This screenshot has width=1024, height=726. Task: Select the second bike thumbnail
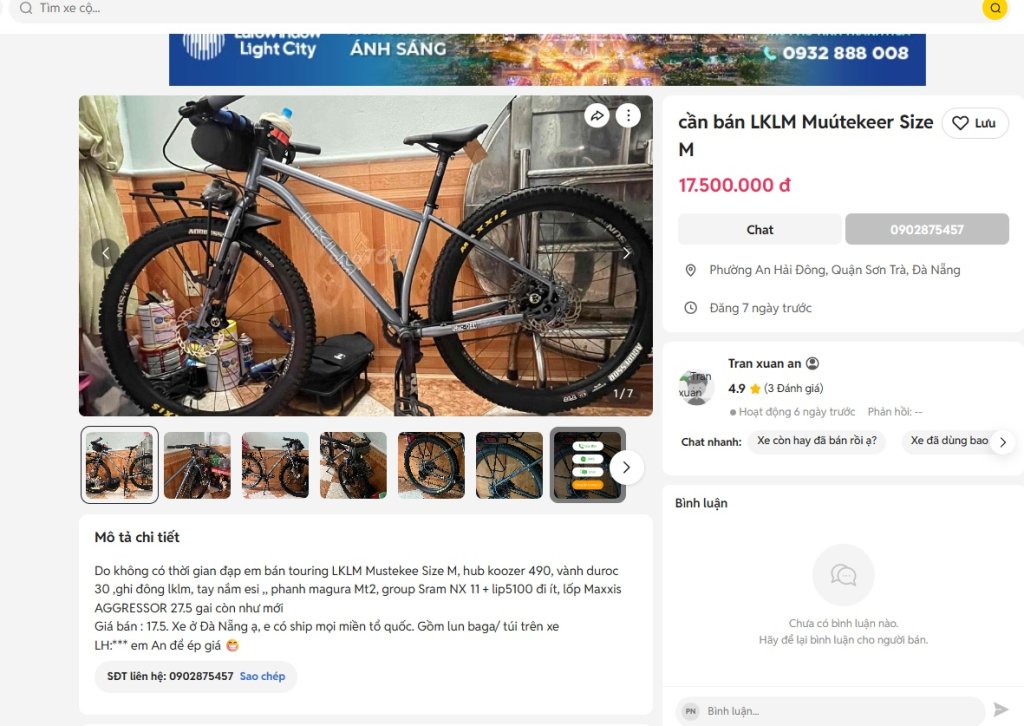click(x=197, y=465)
